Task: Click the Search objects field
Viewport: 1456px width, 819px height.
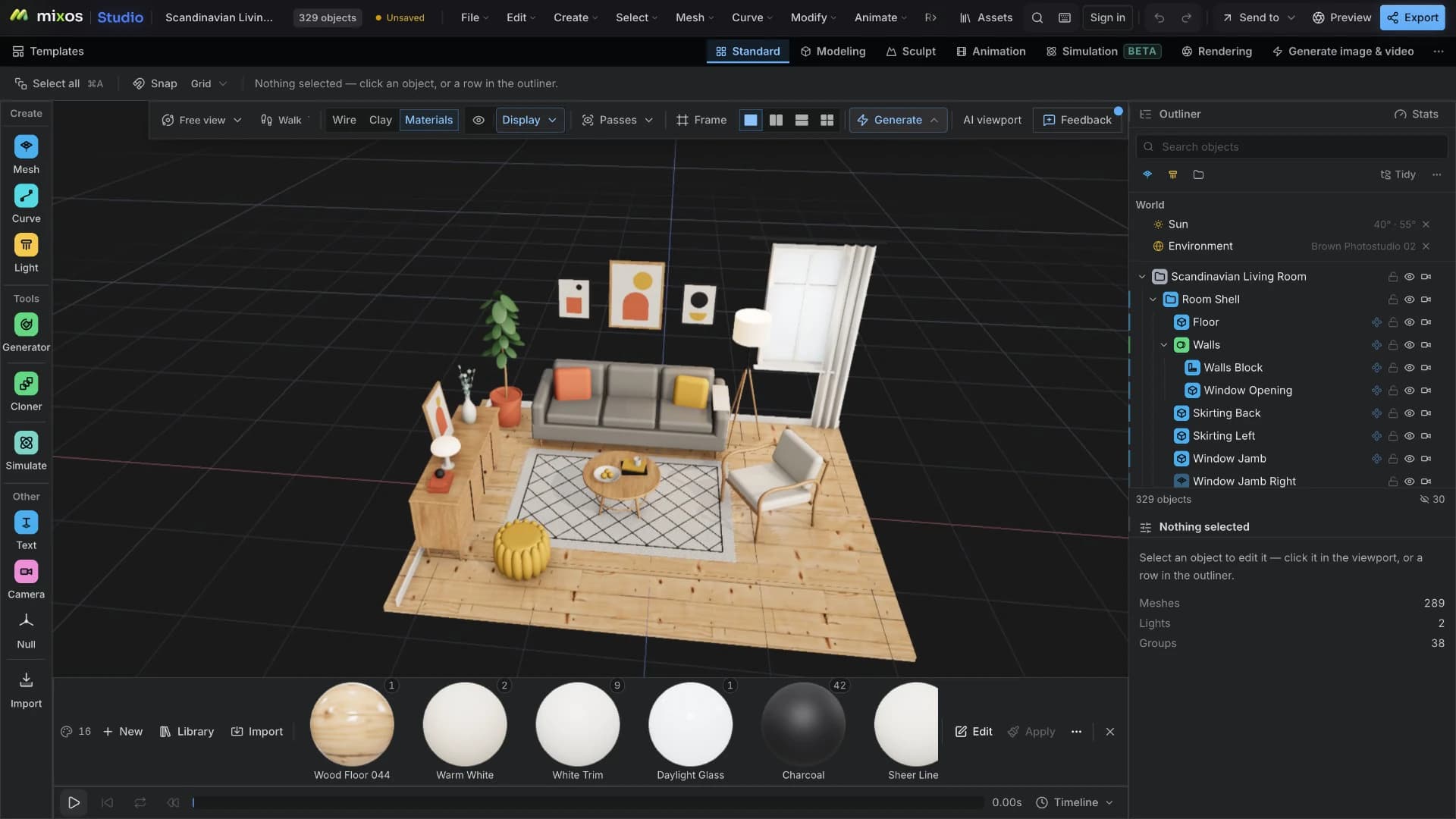Action: (1291, 147)
